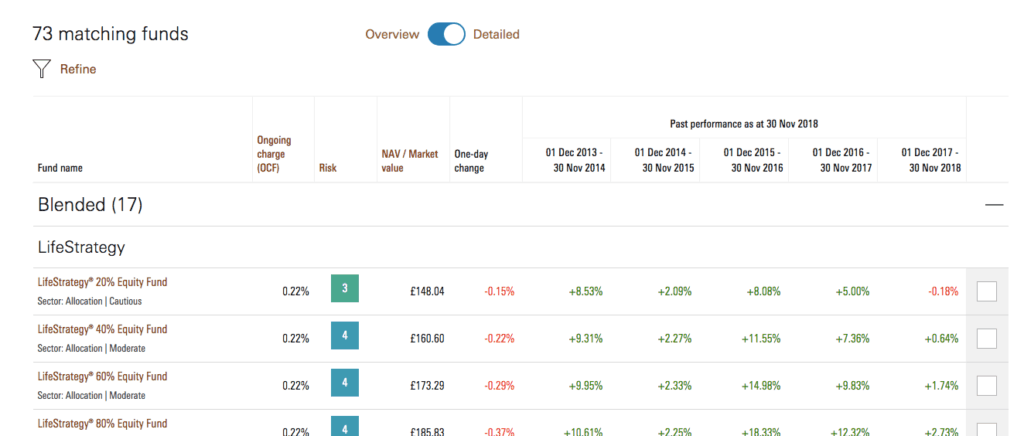
Task: Open LifeStrategy 40% Equity Fund link
Action: 103,330
